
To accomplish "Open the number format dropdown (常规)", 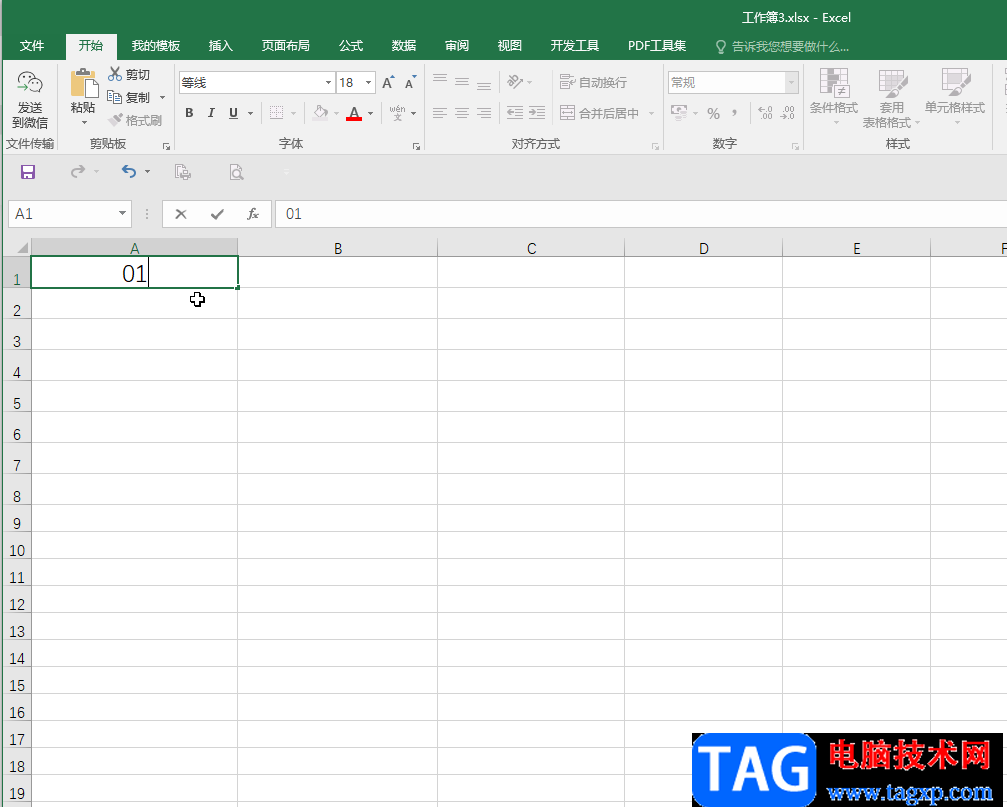I will pyautogui.click(x=792, y=83).
